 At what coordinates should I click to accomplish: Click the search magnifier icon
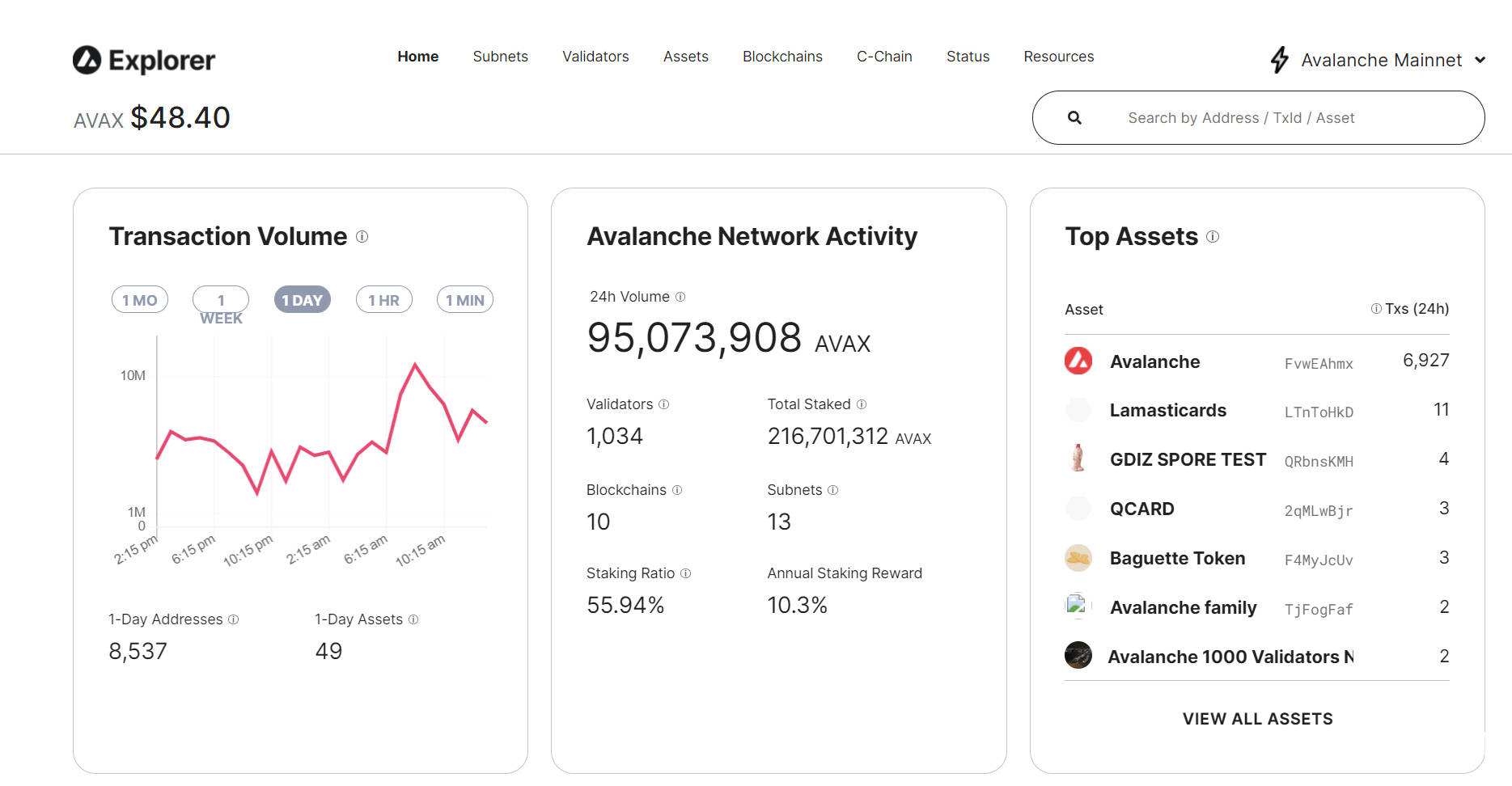1074,118
